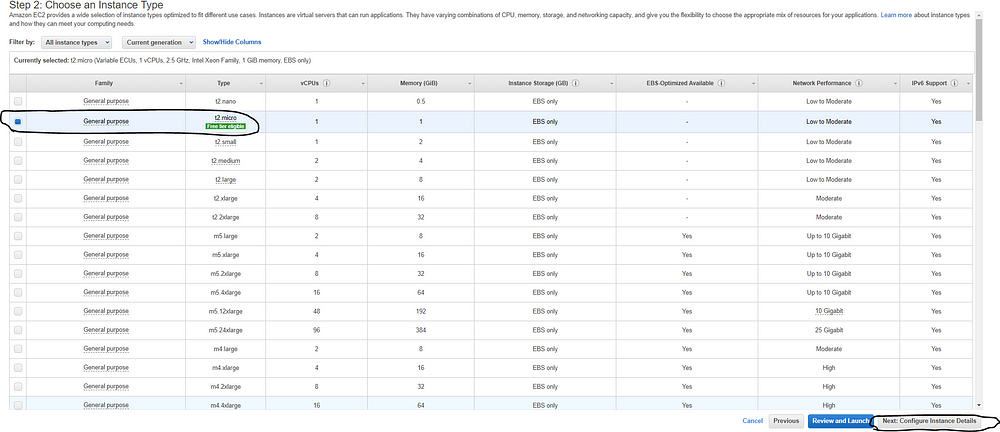Click the Memory (GiB) column sort arrow

469,84
